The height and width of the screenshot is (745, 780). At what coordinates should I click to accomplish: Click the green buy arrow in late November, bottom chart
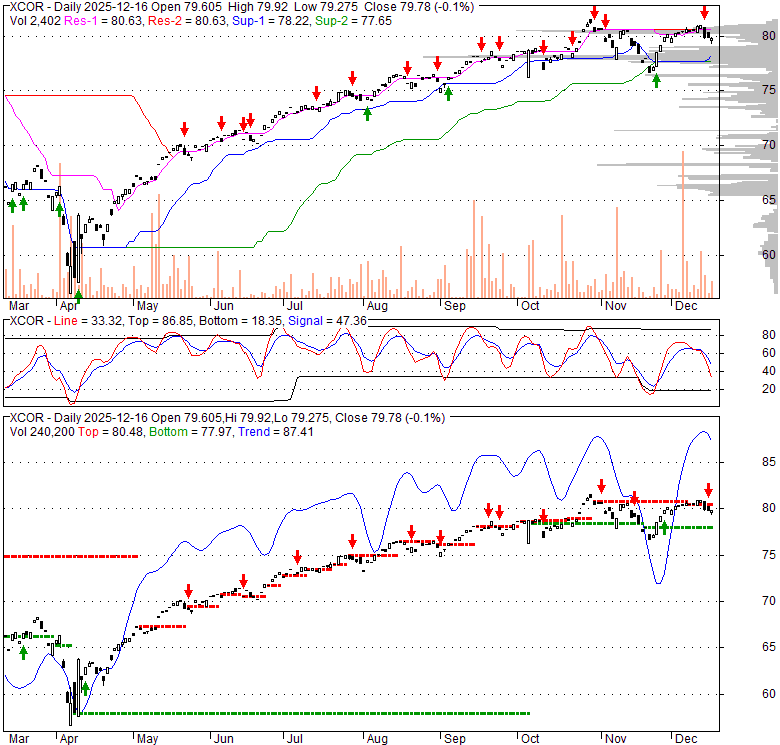click(664, 527)
